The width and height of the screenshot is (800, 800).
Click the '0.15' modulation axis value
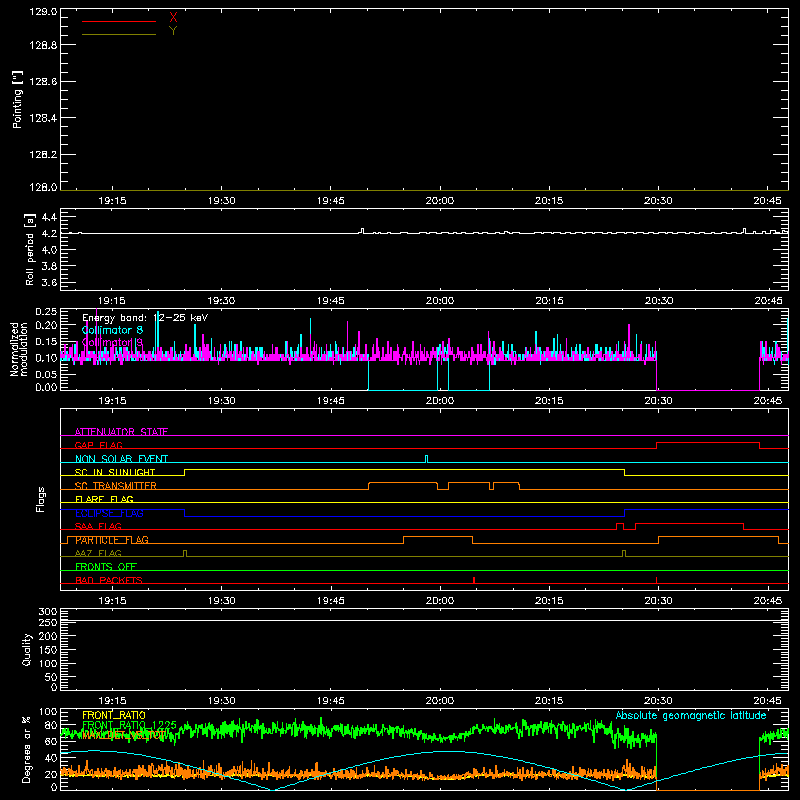tap(46, 342)
